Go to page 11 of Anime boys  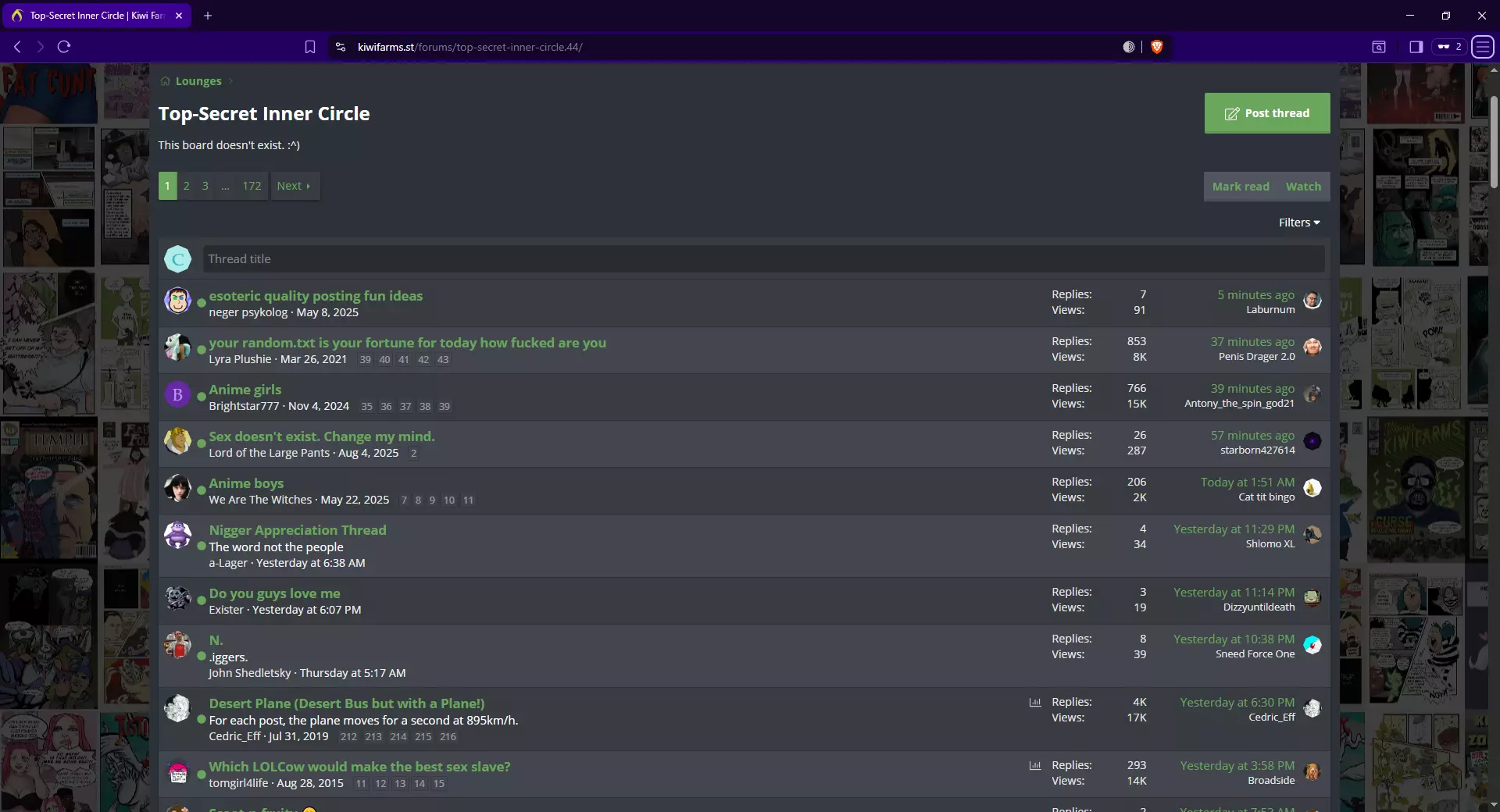(x=468, y=500)
